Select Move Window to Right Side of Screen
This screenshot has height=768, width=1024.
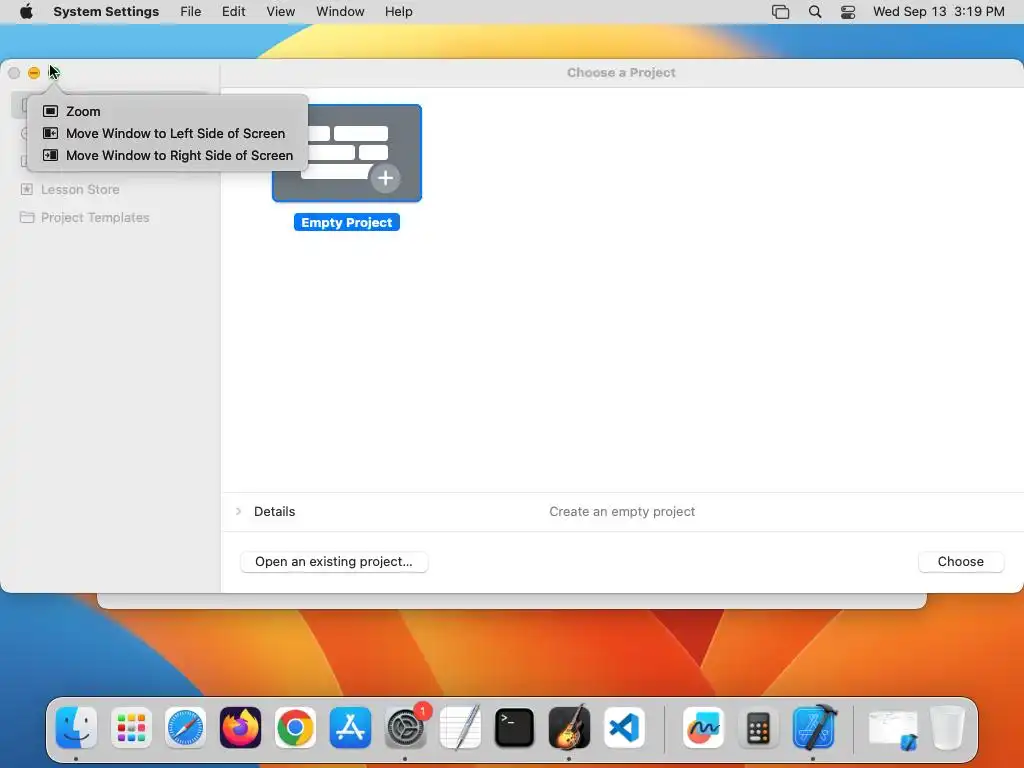(167, 155)
